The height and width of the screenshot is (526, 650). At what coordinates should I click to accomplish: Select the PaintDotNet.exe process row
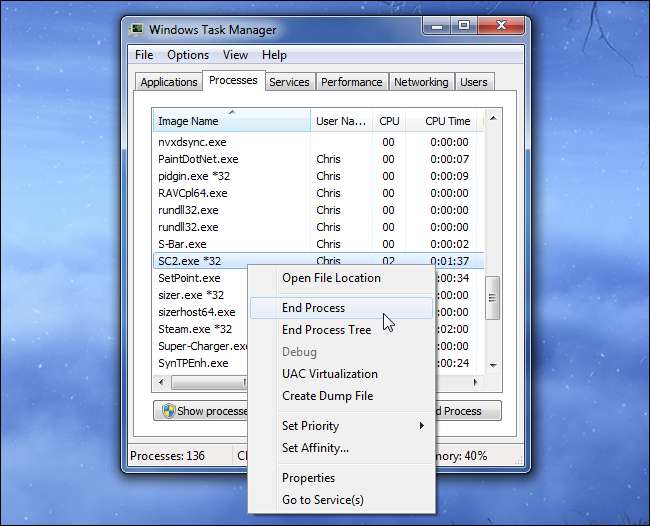[318, 159]
